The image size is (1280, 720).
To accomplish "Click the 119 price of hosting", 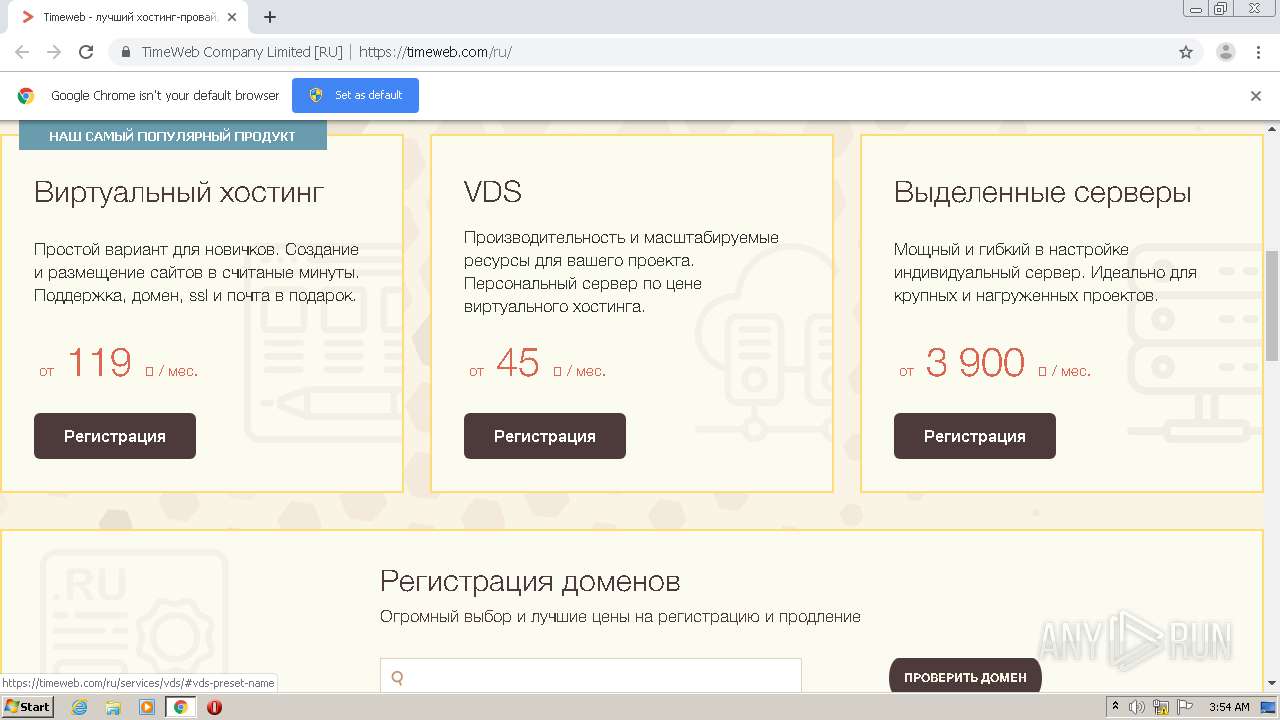I will 99,362.
